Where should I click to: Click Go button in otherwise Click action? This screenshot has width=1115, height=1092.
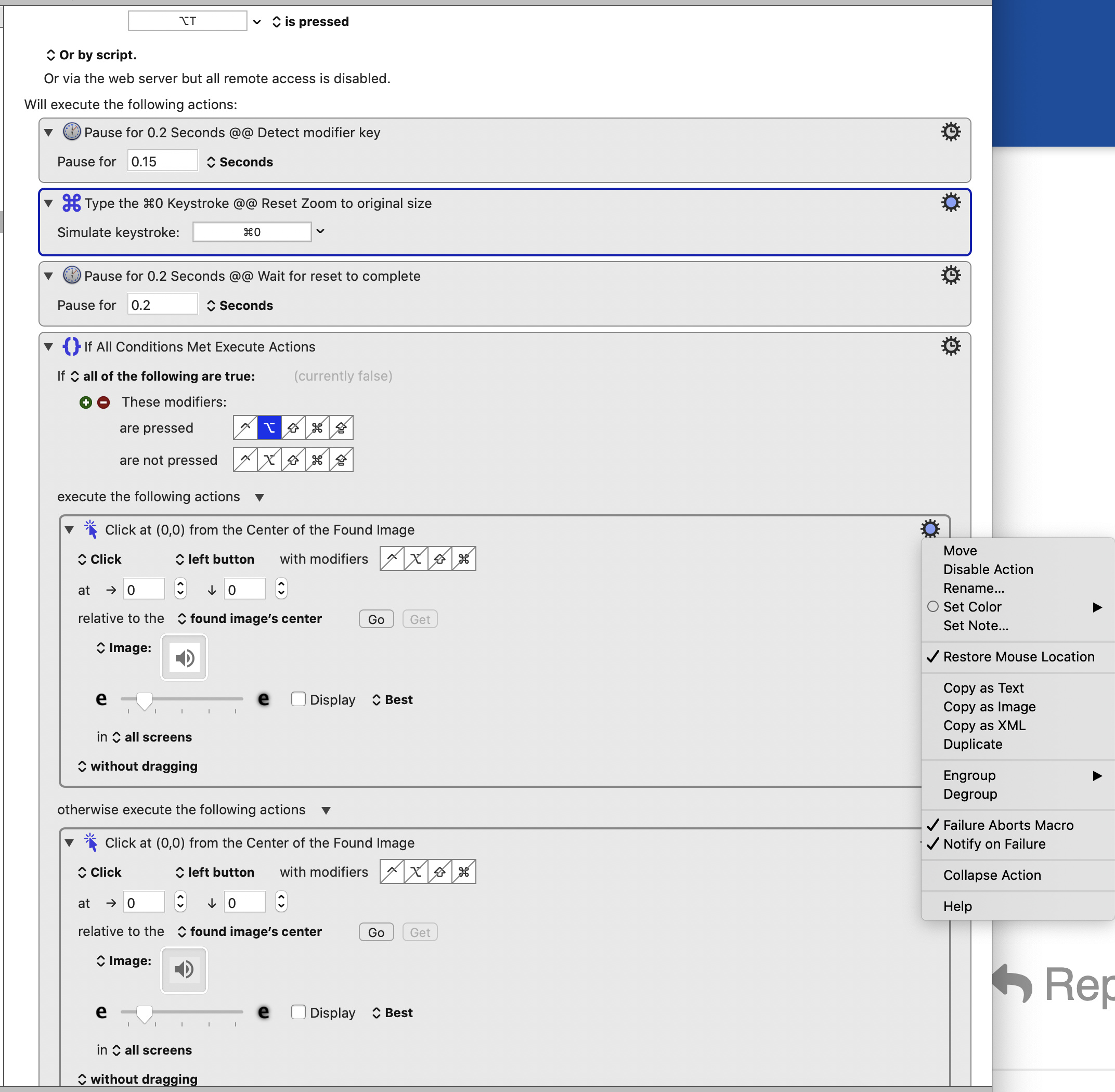(x=376, y=932)
